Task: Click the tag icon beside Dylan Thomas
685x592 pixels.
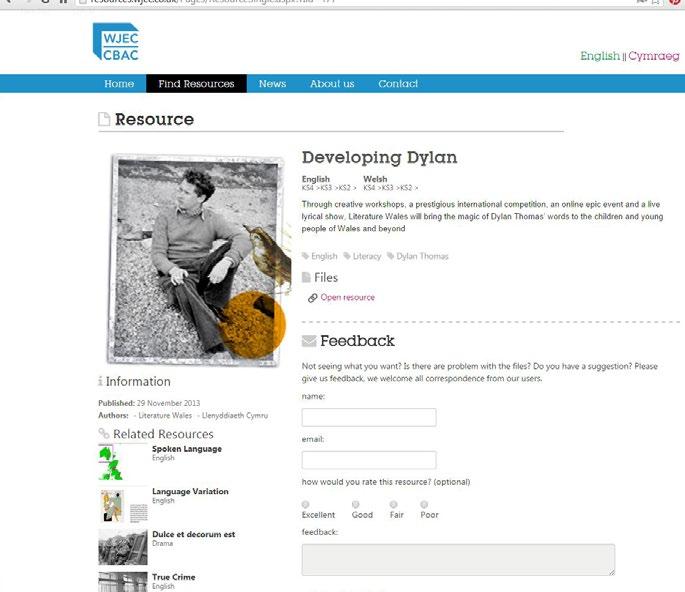Action: pyautogui.click(x=391, y=256)
